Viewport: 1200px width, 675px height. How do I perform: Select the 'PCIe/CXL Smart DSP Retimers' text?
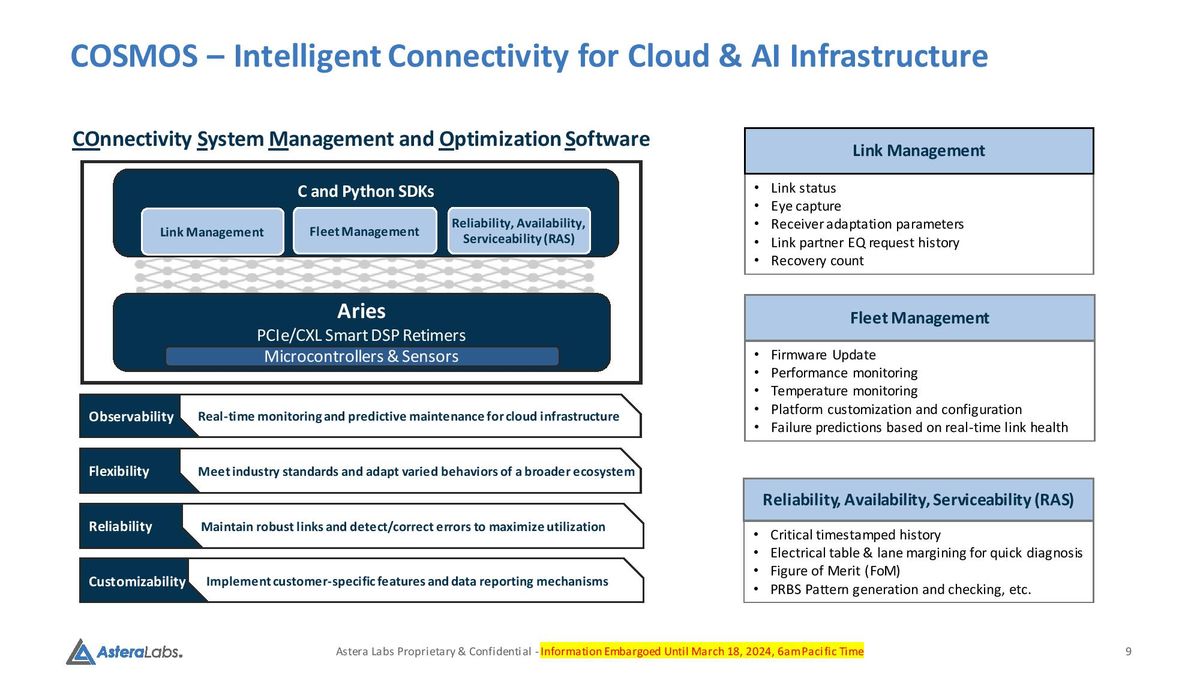click(x=361, y=335)
